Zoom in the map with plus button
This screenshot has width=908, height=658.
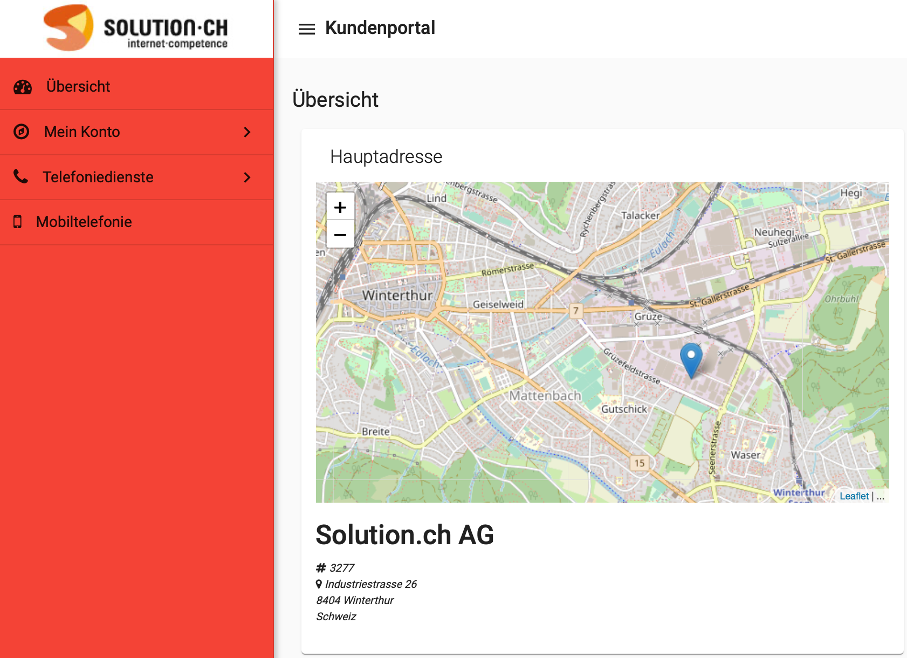coord(340,207)
